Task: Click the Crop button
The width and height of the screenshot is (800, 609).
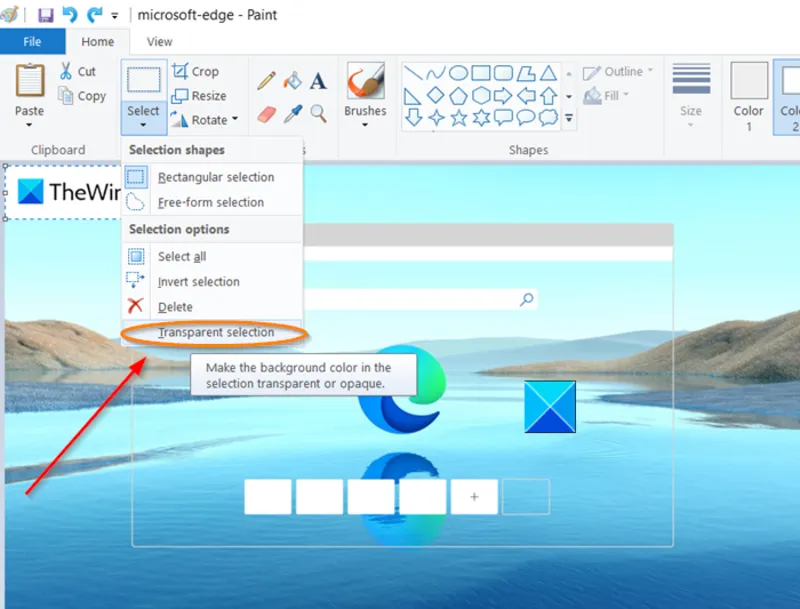Action: [x=195, y=71]
